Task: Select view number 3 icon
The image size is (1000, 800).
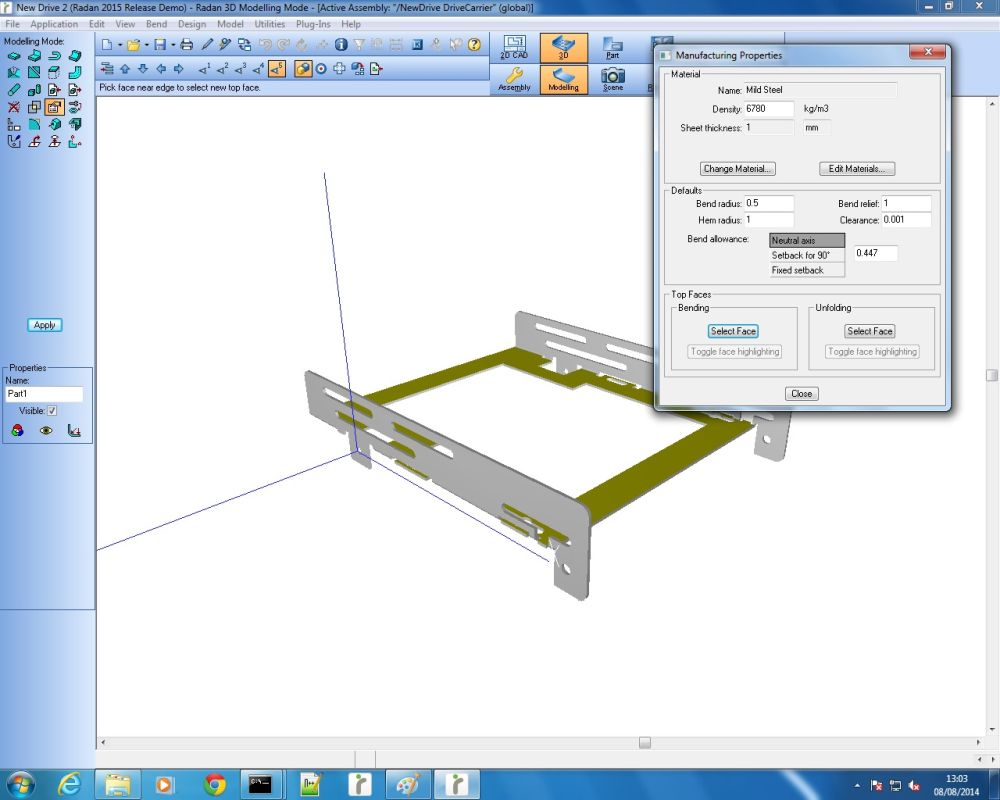Action: click(240, 69)
